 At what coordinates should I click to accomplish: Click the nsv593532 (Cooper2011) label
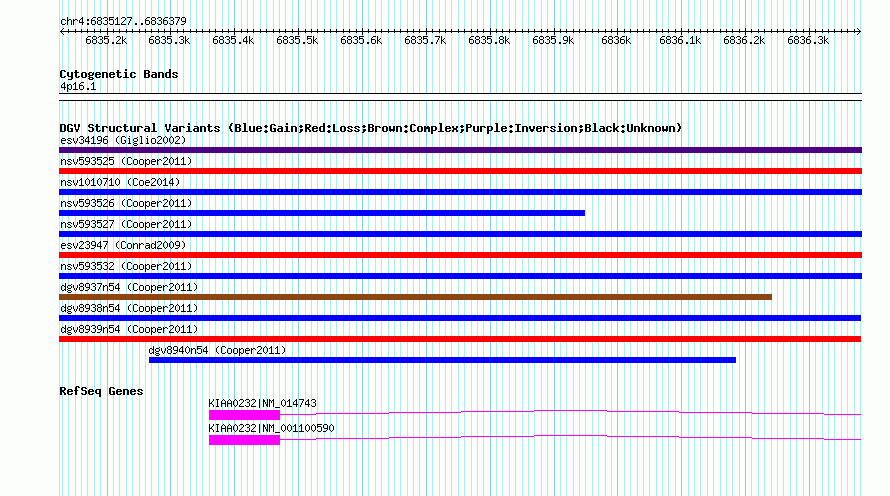126,266
